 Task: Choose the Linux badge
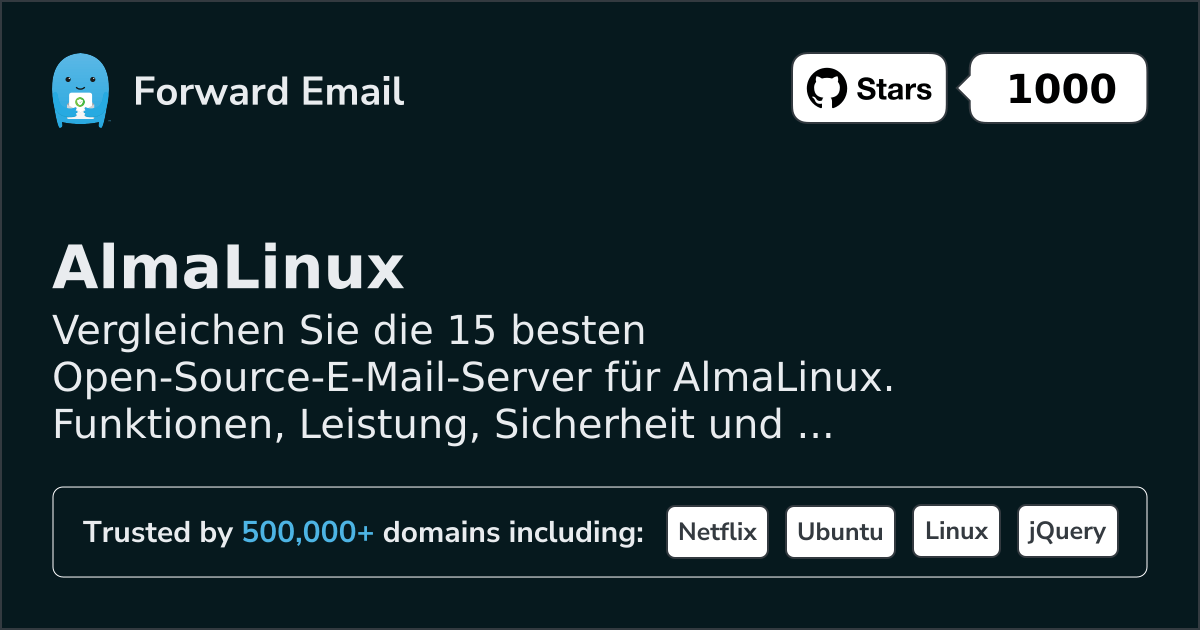point(956,532)
